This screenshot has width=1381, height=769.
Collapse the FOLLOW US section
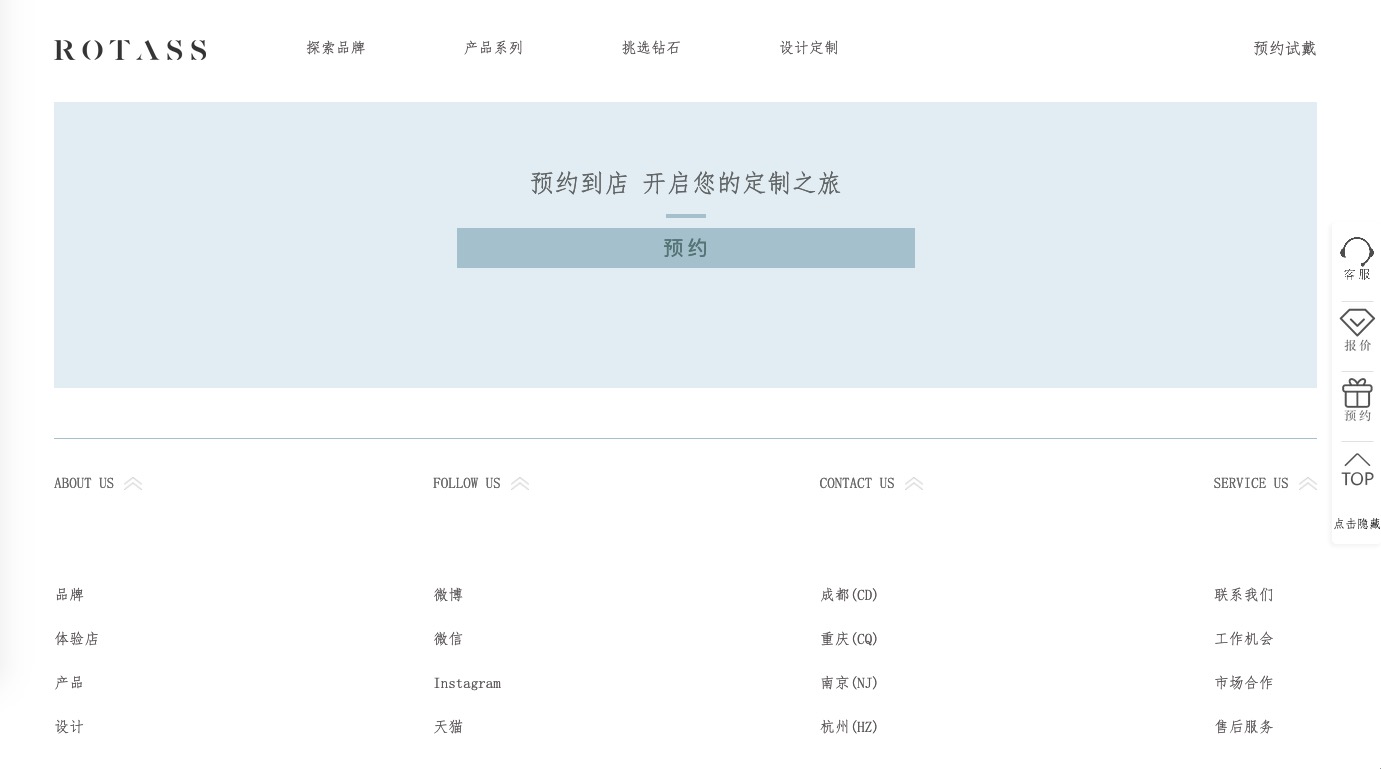pyautogui.click(x=520, y=484)
